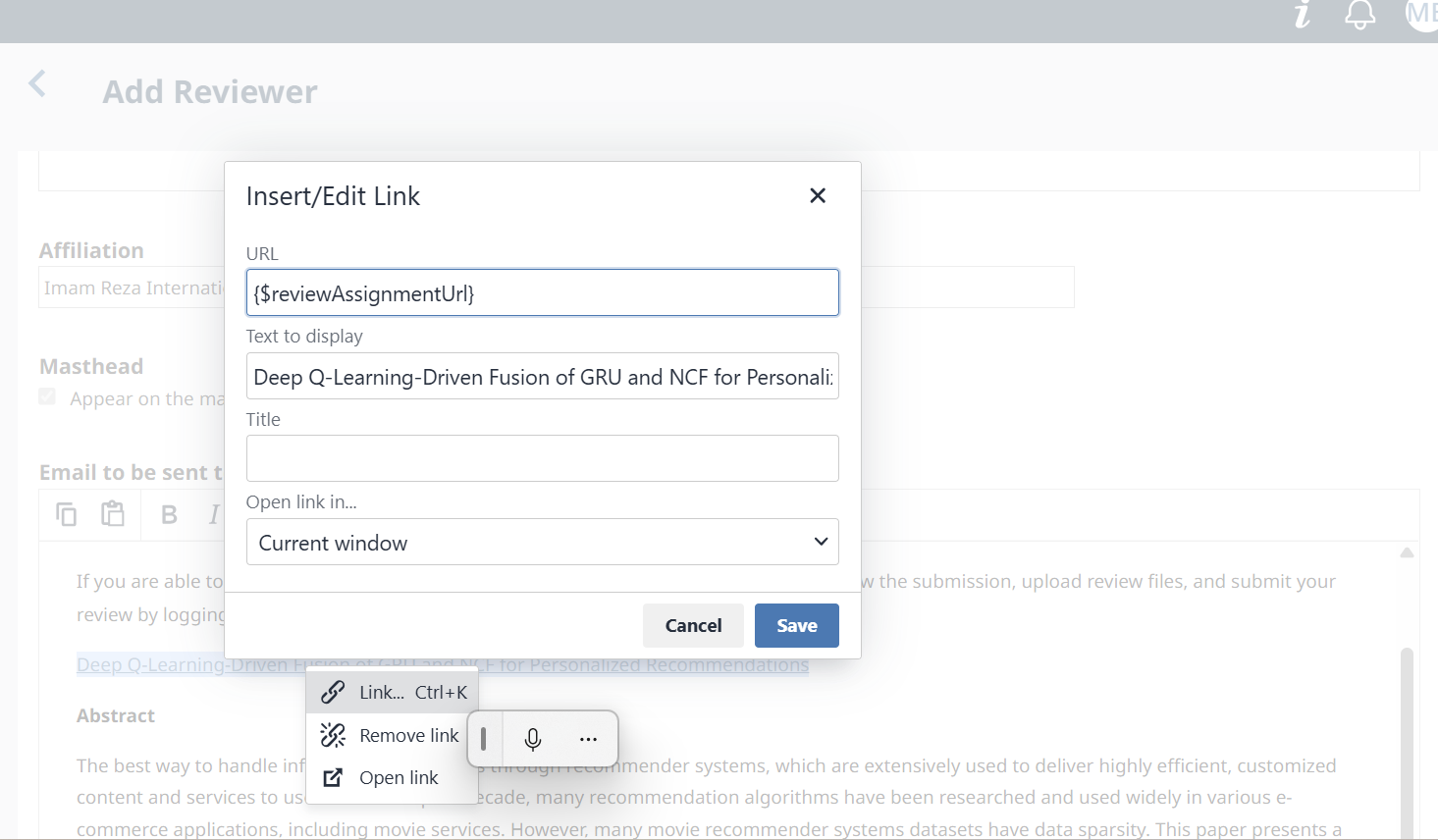Image resolution: width=1438 pixels, height=840 pixels.
Task: Open more options ellipsis in floating bar
Action: 588,740
